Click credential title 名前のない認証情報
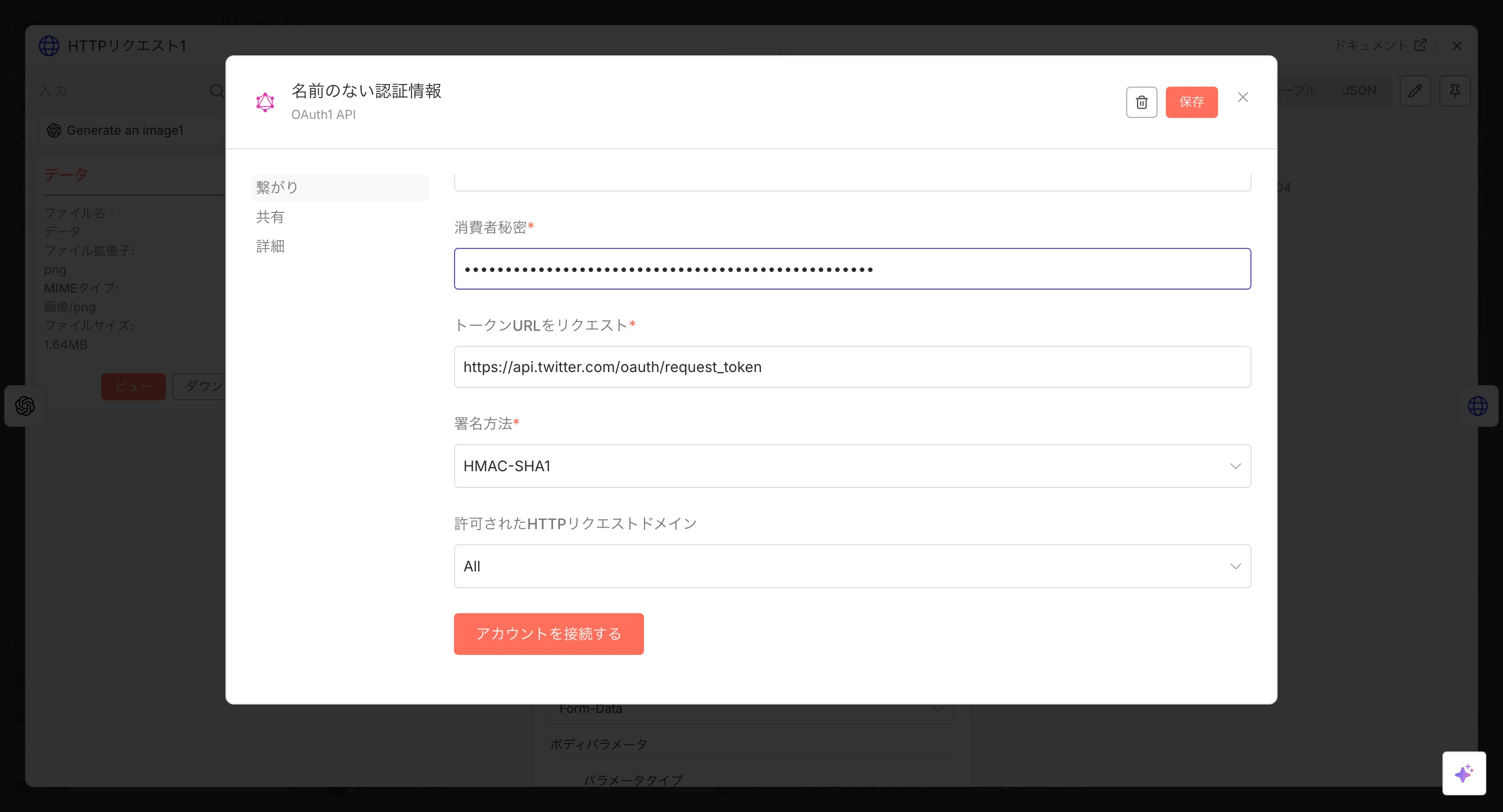The height and width of the screenshot is (812, 1503). click(x=366, y=91)
